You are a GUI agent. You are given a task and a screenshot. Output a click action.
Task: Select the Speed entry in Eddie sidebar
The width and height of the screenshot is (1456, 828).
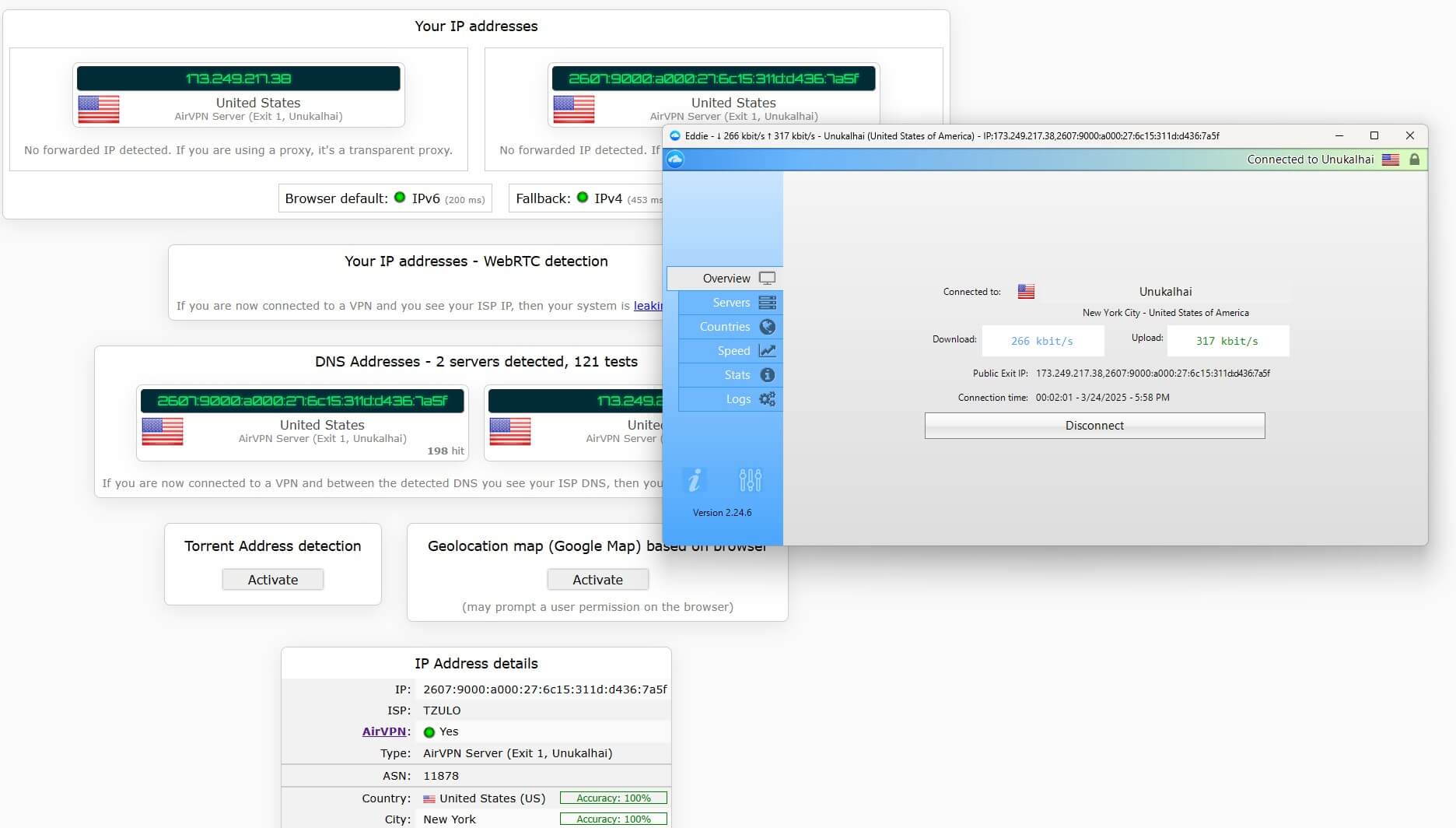click(x=733, y=351)
